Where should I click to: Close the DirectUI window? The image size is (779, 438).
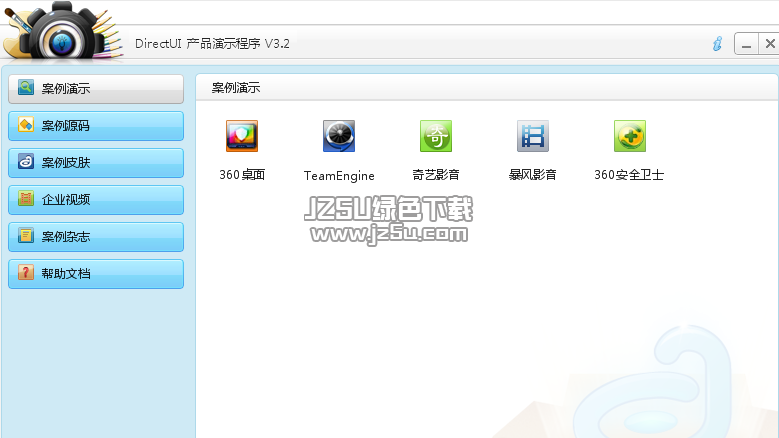(x=769, y=44)
